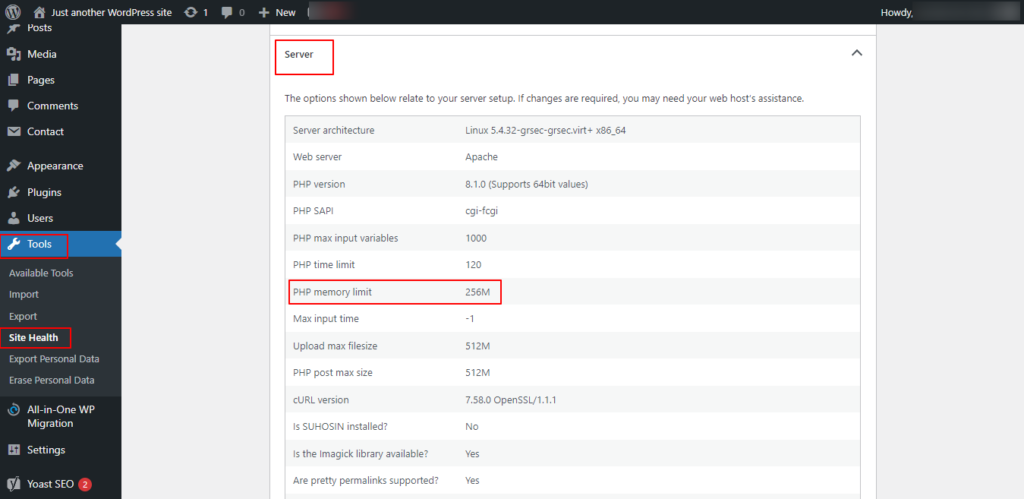The height and width of the screenshot is (499, 1024).
Task: Open the Tools menu
Action: (40, 244)
